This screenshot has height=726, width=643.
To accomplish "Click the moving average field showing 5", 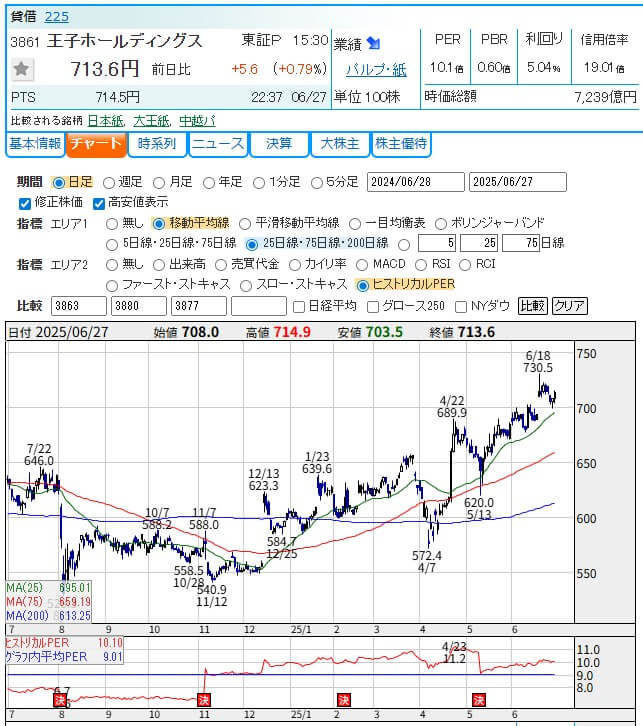I will click(x=437, y=243).
